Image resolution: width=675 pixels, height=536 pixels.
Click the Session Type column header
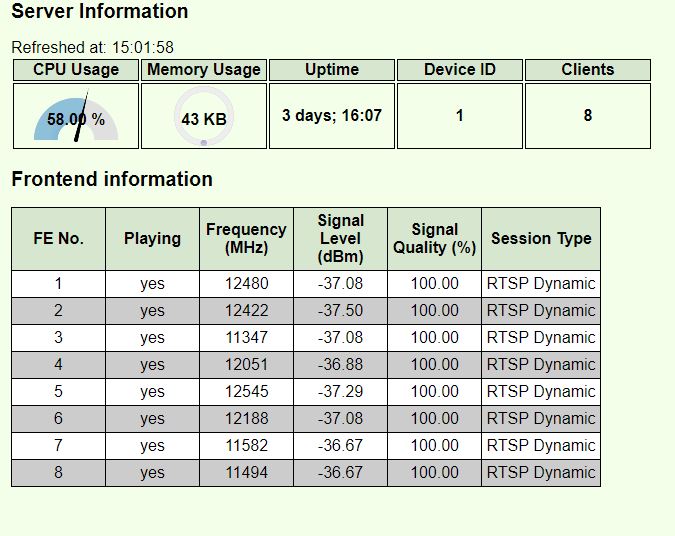pos(541,239)
